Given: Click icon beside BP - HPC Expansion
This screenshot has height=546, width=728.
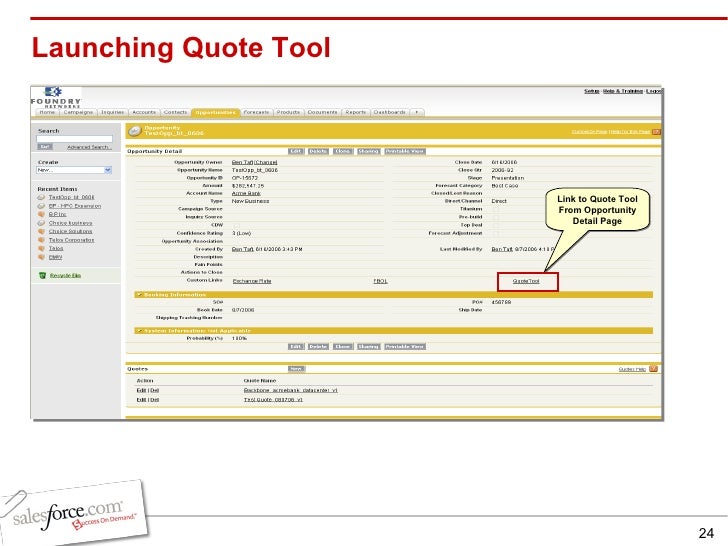Looking at the screenshot, I should pyautogui.click(x=41, y=206).
